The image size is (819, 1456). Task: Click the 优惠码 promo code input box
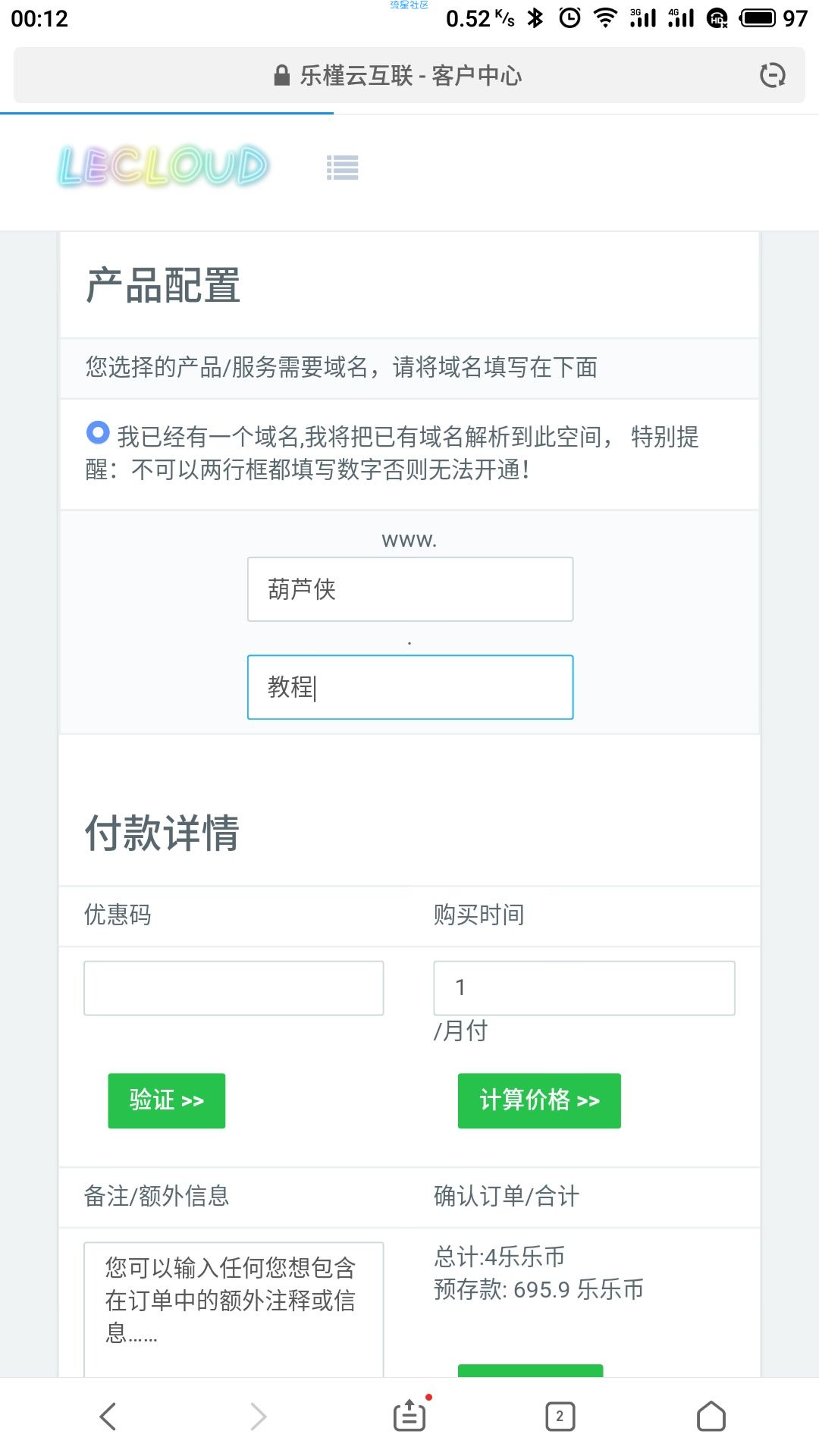(234, 988)
